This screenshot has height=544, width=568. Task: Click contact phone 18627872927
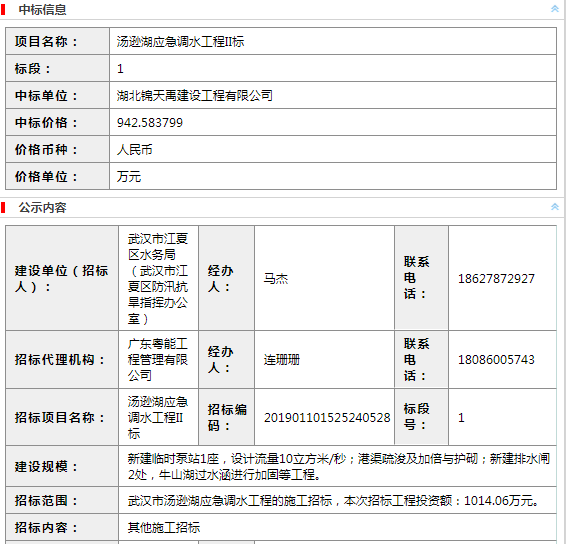pos(496,279)
